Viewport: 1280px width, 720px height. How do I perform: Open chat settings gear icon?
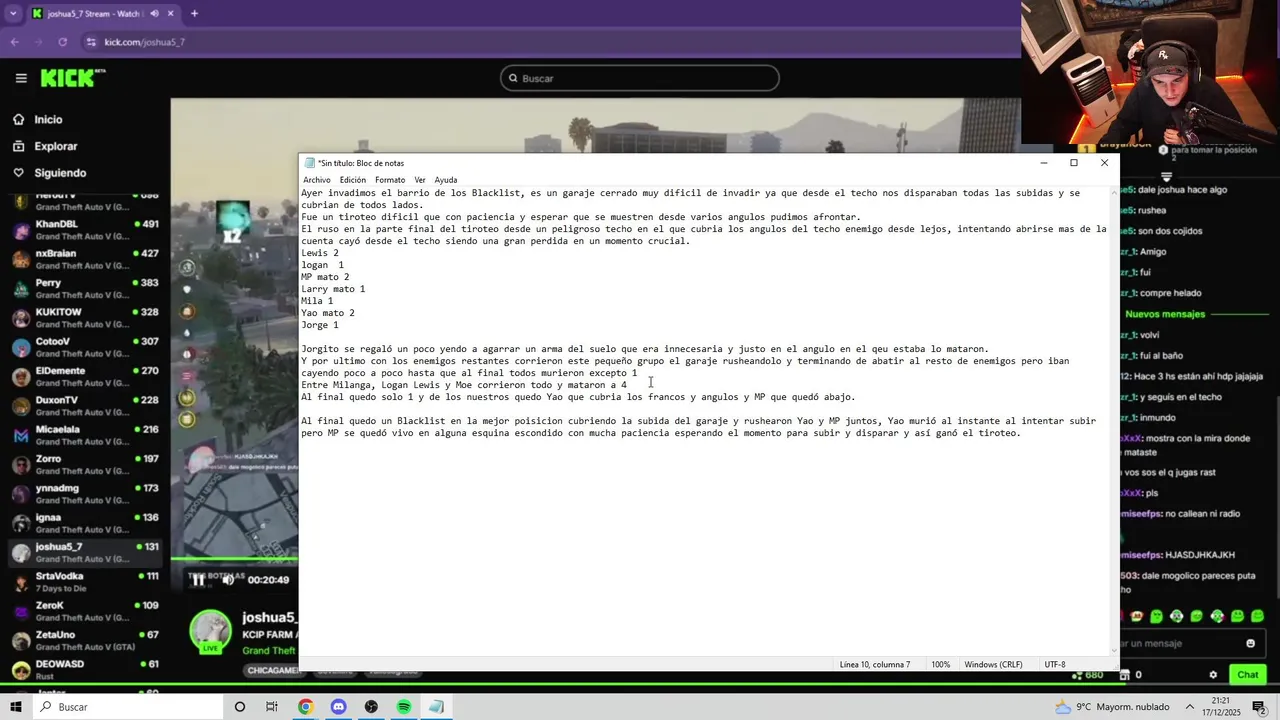click(1213, 675)
